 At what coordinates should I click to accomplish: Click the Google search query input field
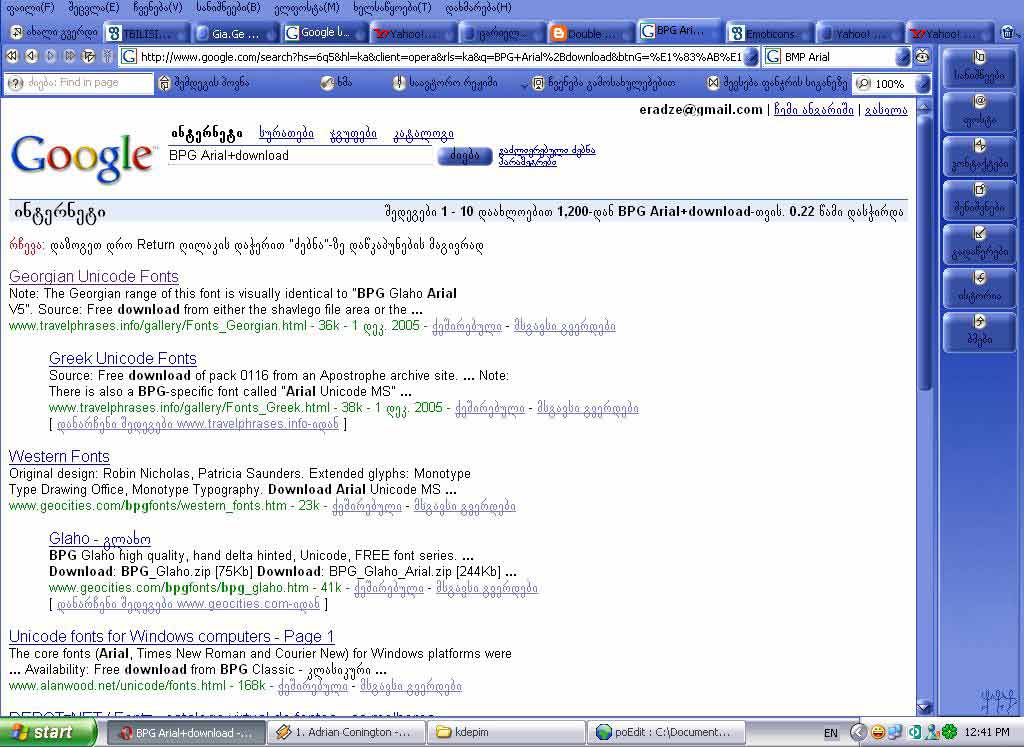tap(300, 155)
